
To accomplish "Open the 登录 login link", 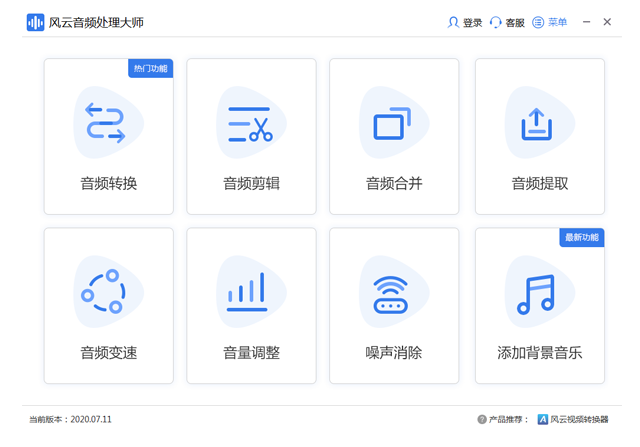I will pos(473,22).
